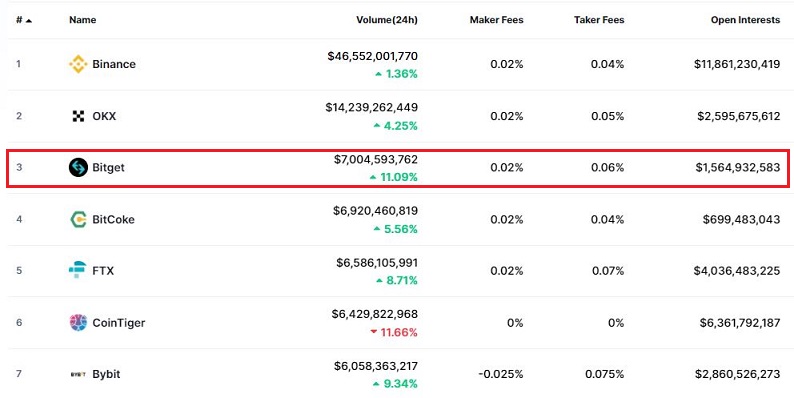Click rank number 7 for Bybit
The width and height of the screenshot is (794, 398).
tap(19, 374)
